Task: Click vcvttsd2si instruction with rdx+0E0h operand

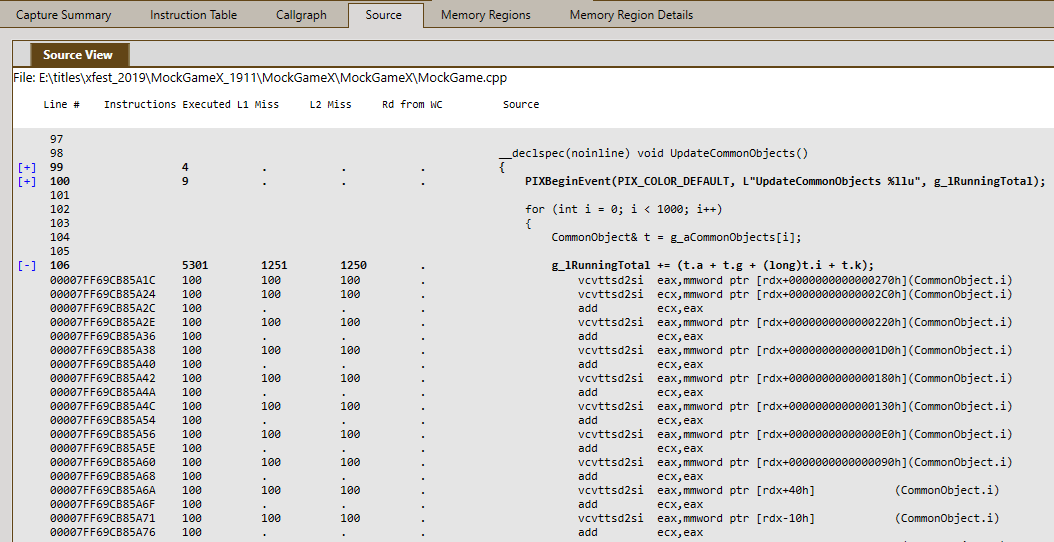Action: point(795,434)
